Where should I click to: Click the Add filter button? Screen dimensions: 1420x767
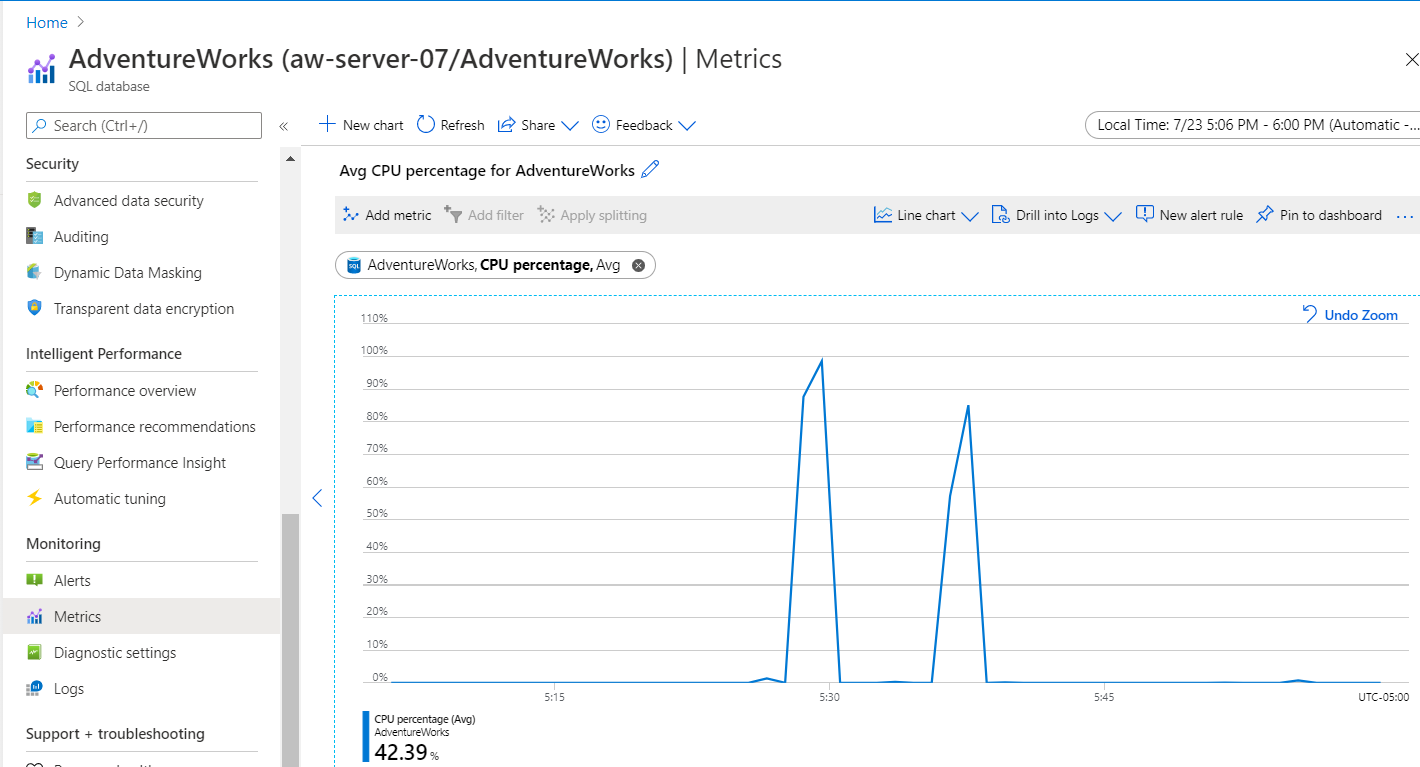484,215
